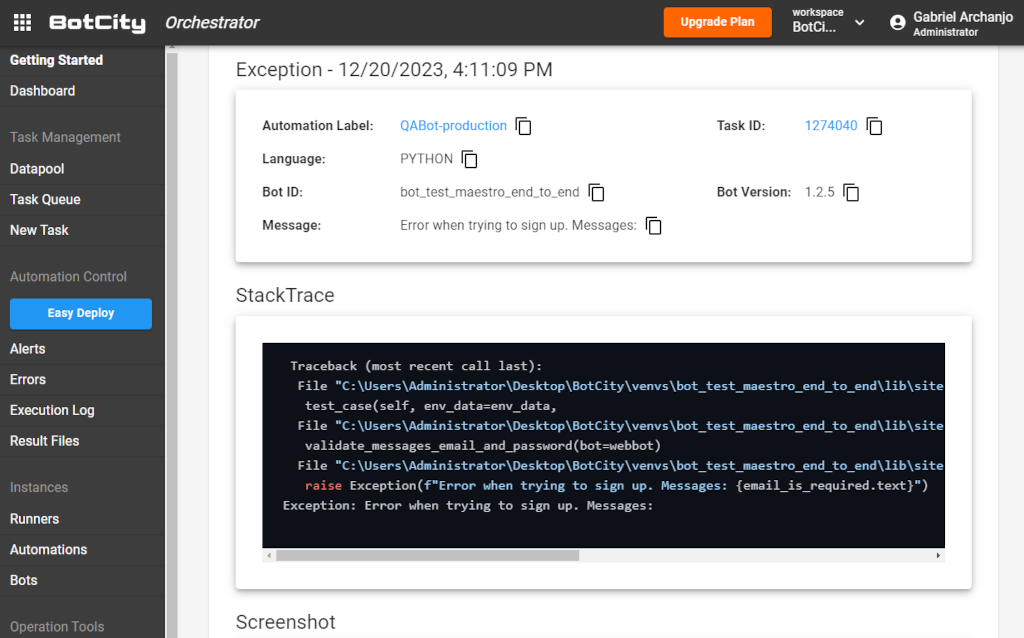Image resolution: width=1024 pixels, height=638 pixels.
Task: Go to Errors in sidebar
Action: [x=28, y=379]
